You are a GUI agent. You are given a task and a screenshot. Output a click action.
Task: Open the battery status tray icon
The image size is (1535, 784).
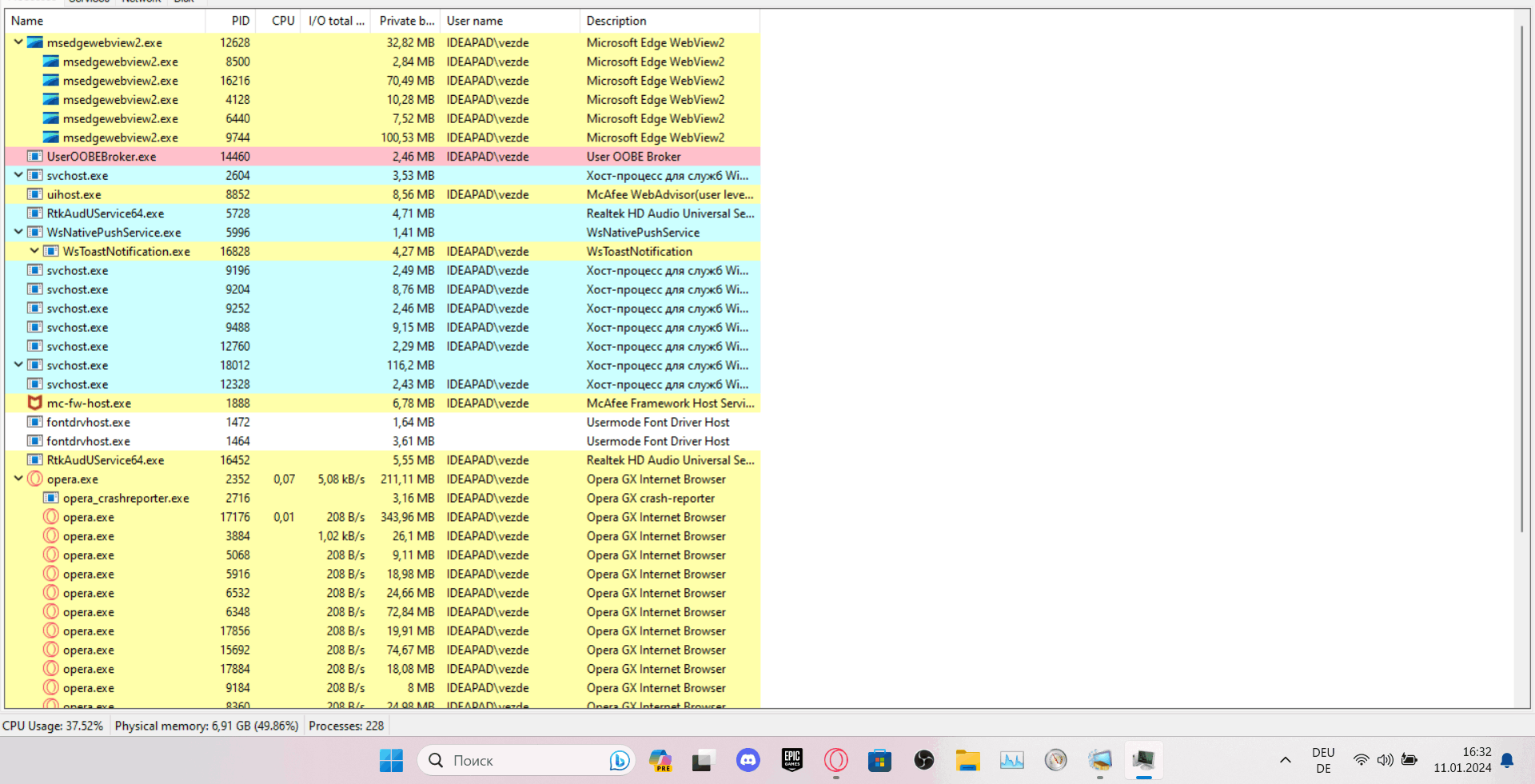(x=1409, y=760)
